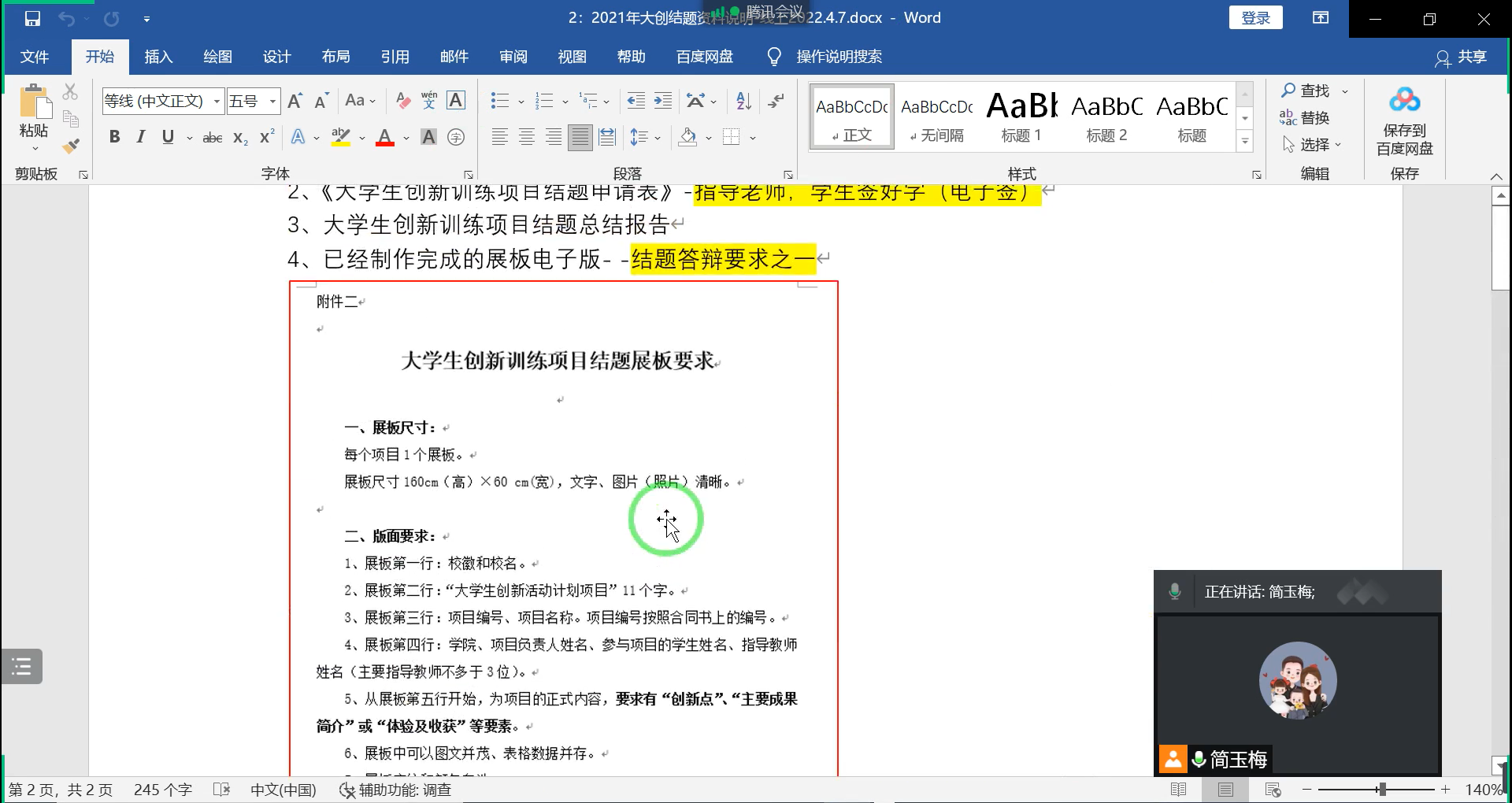Increase indent of the paragraph
The height and width of the screenshot is (803, 1512).
[663, 101]
